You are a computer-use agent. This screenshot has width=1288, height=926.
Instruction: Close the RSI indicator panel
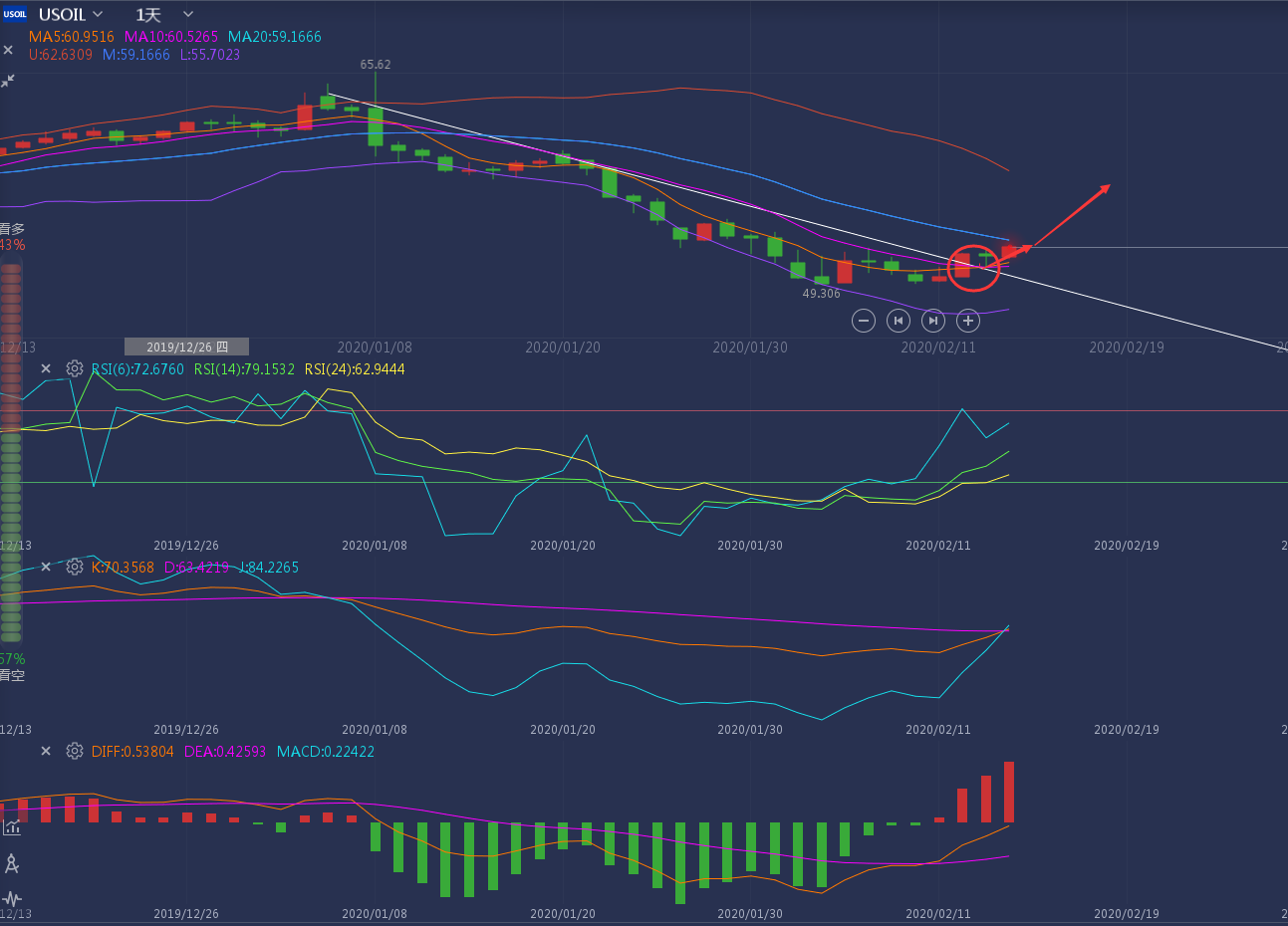pos(46,368)
